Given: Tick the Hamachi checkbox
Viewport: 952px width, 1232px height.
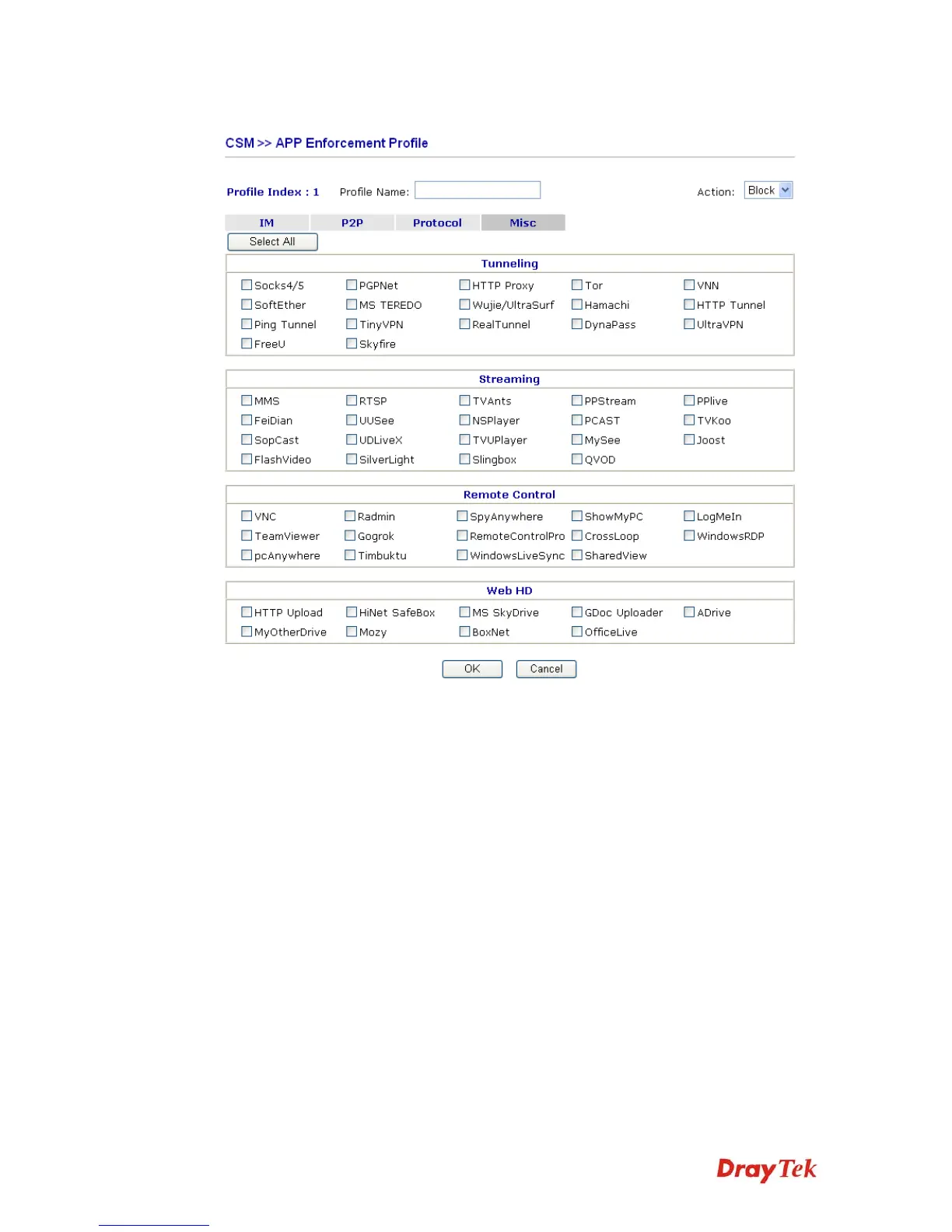Looking at the screenshot, I should point(577,305).
